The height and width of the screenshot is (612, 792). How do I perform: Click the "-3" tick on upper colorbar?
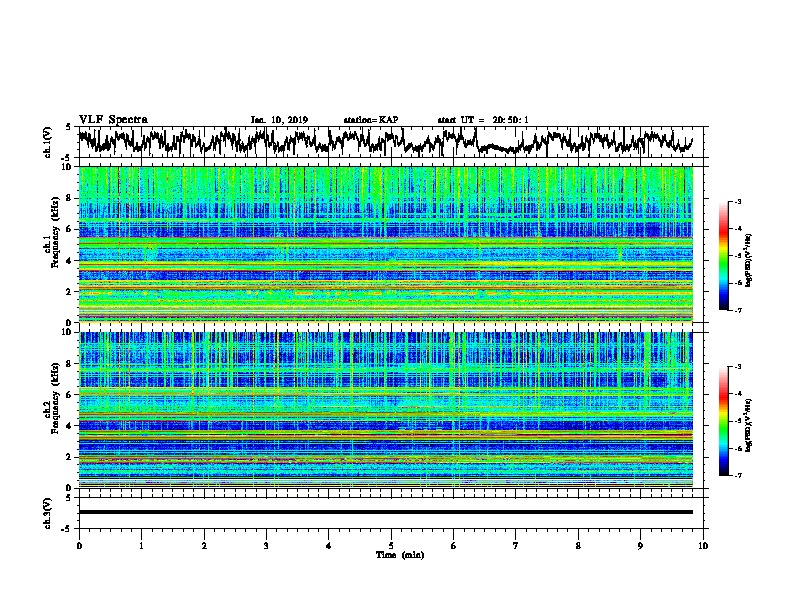click(x=738, y=201)
